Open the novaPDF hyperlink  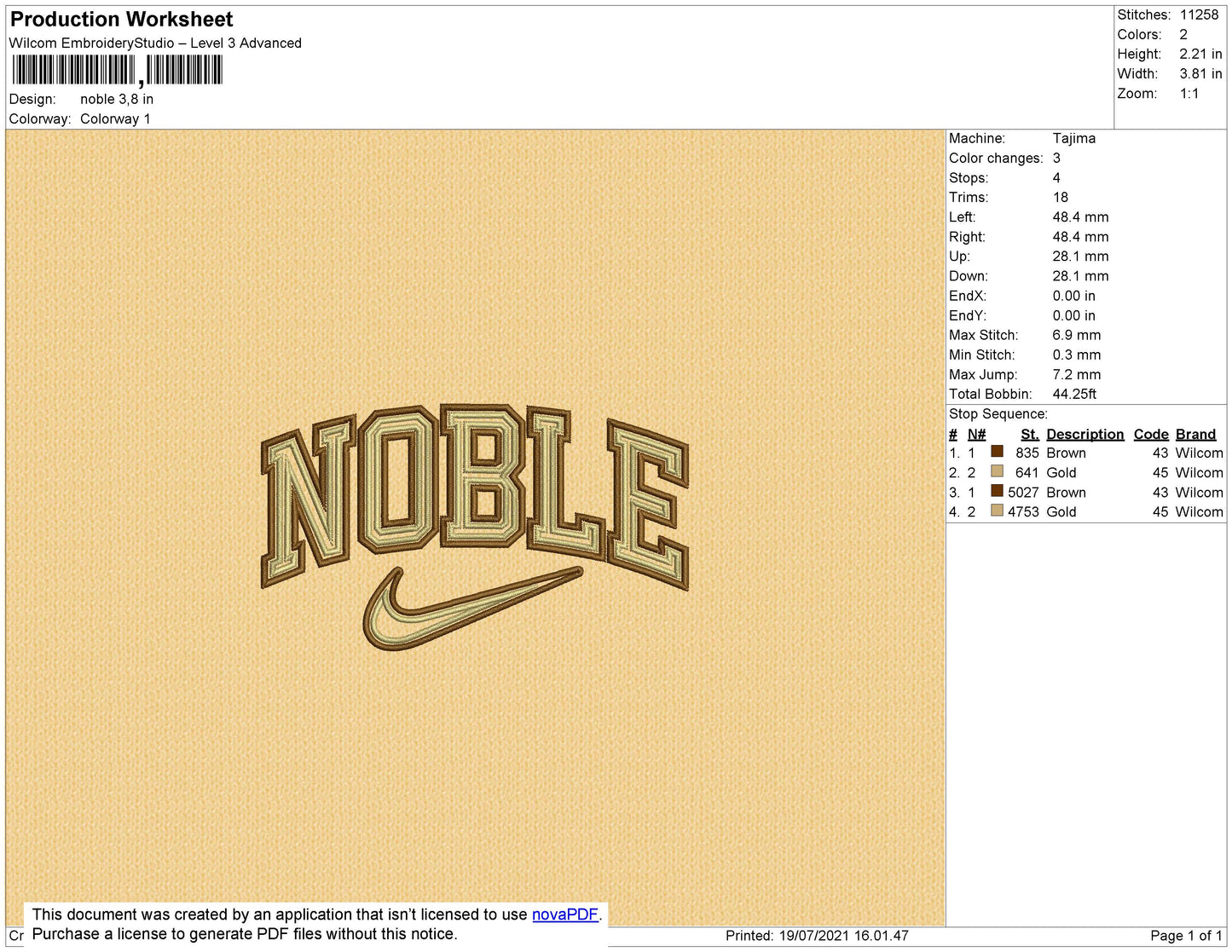[565, 914]
